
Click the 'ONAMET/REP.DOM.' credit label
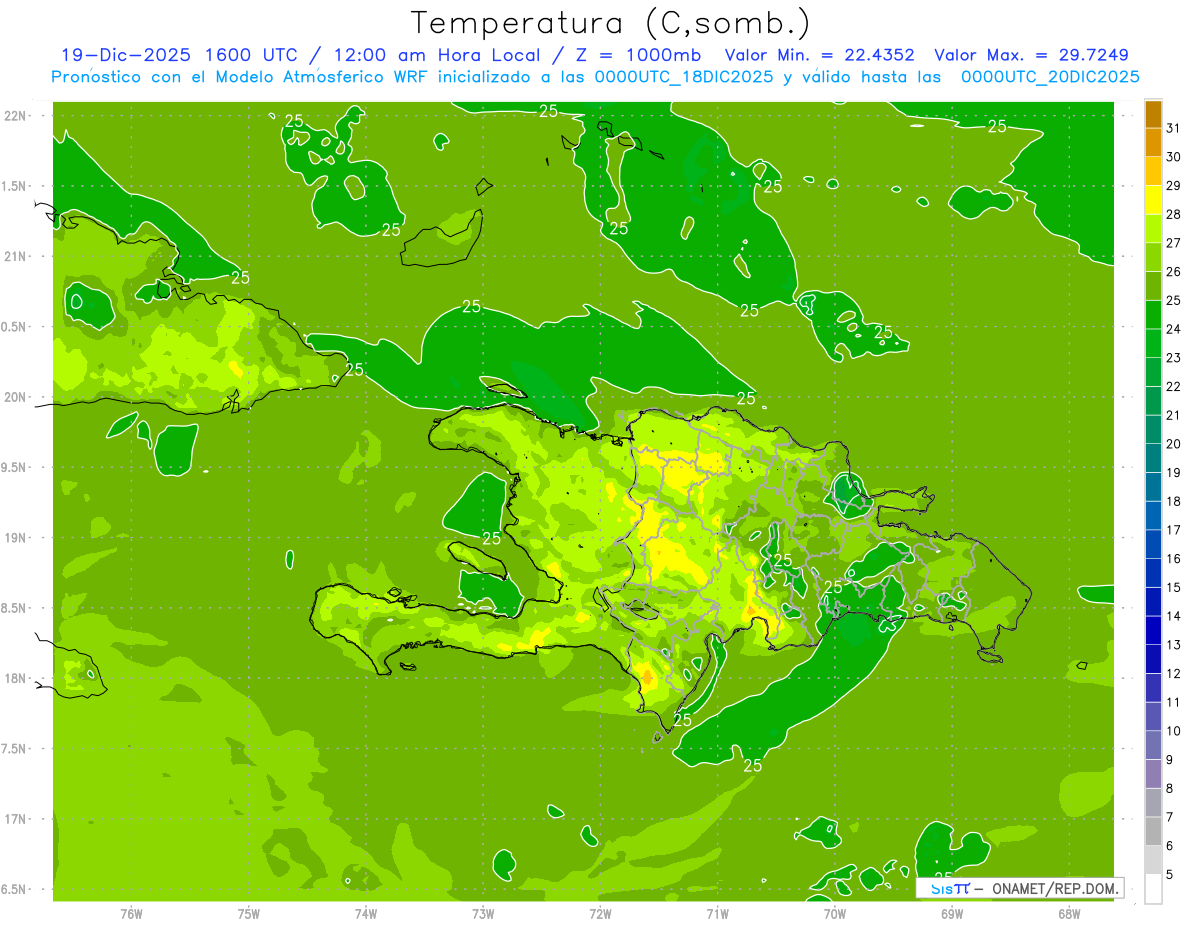click(x=1053, y=888)
